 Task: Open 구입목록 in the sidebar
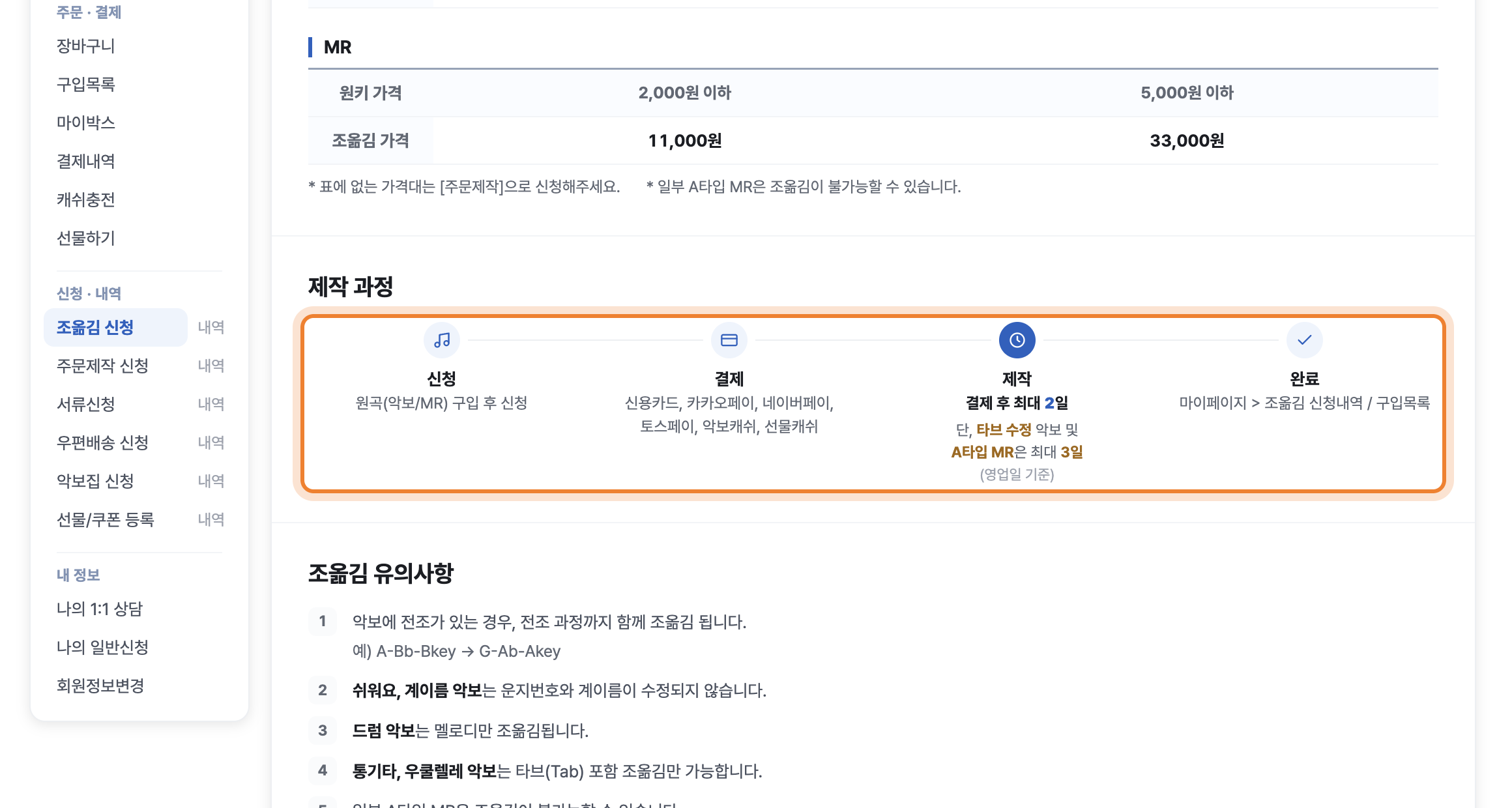[x=85, y=85]
